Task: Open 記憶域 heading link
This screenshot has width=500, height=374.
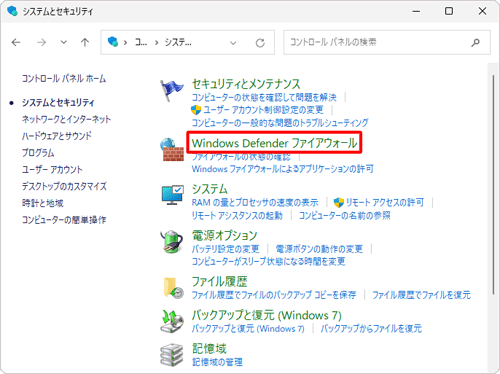Action: tap(209, 349)
